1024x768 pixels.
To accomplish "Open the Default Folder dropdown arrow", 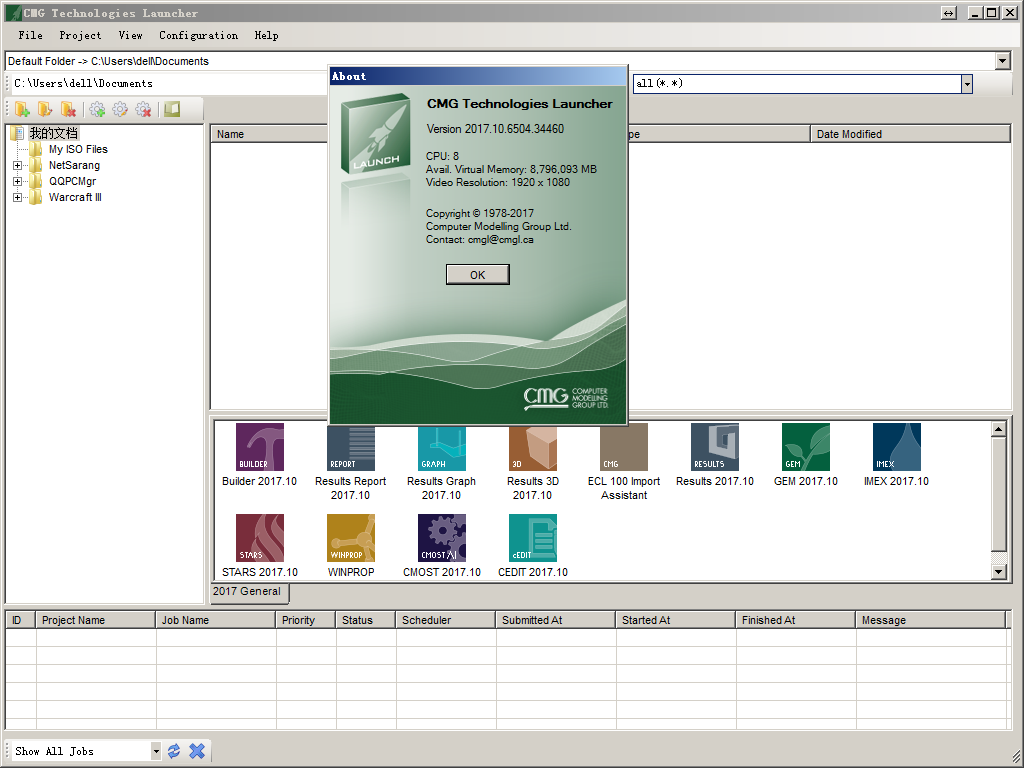I will [1003, 61].
